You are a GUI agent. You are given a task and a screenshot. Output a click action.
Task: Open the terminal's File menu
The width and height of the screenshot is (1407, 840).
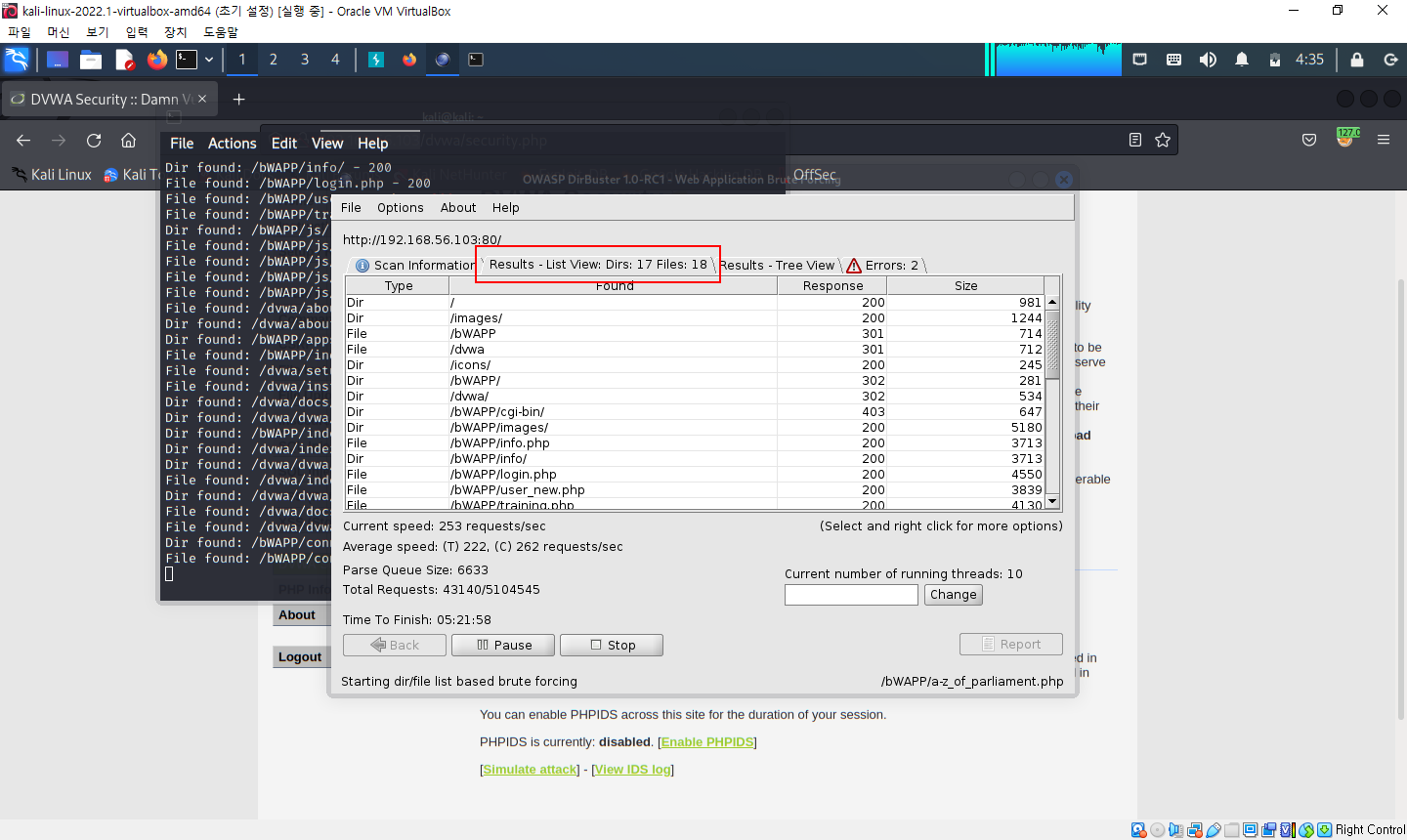point(182,144)
